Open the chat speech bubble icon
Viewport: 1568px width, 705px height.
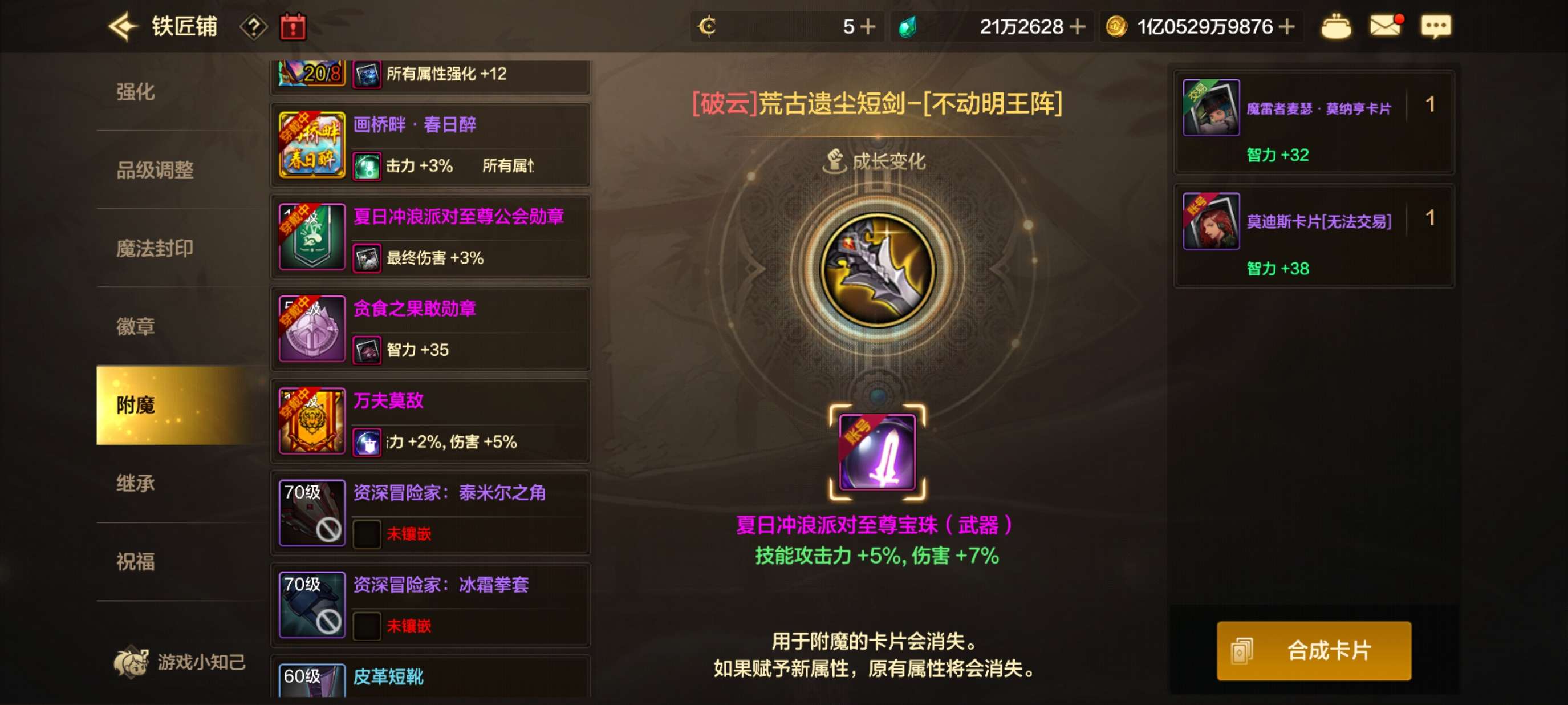coord(1436,27)
